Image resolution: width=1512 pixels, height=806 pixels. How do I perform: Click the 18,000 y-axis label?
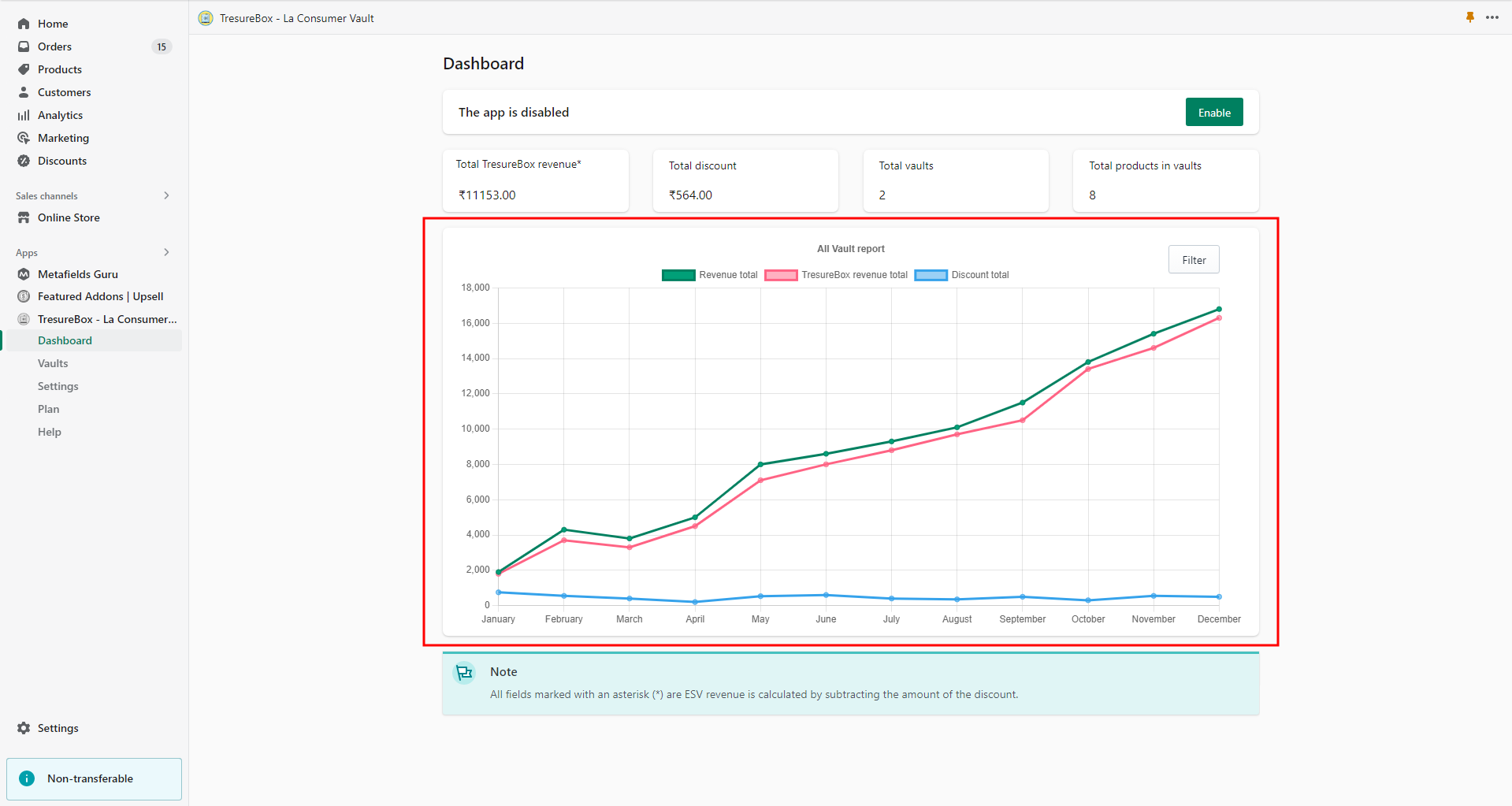[x=475, y=288]
